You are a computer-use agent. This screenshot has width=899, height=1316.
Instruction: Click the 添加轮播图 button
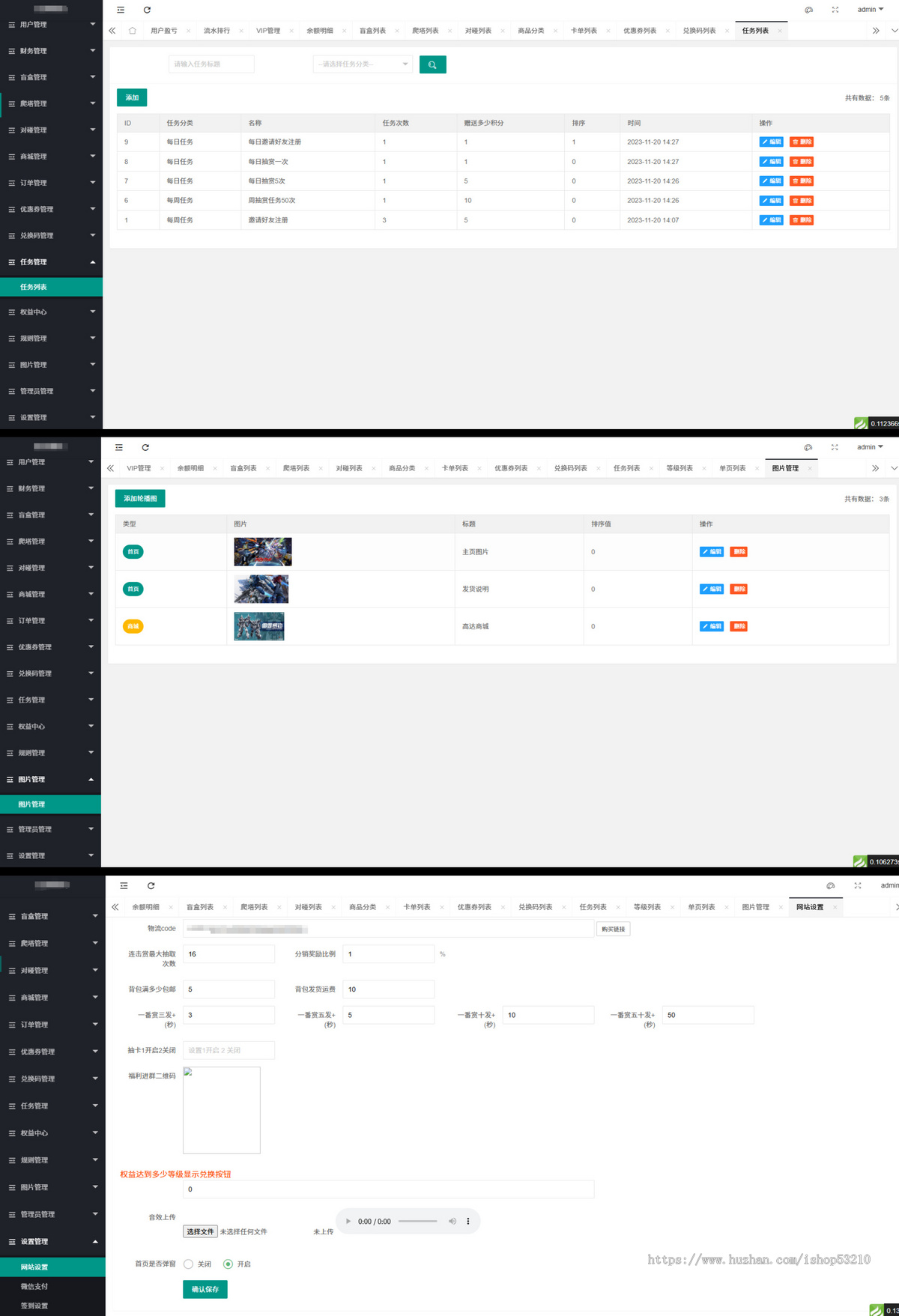tap(140, 498)
